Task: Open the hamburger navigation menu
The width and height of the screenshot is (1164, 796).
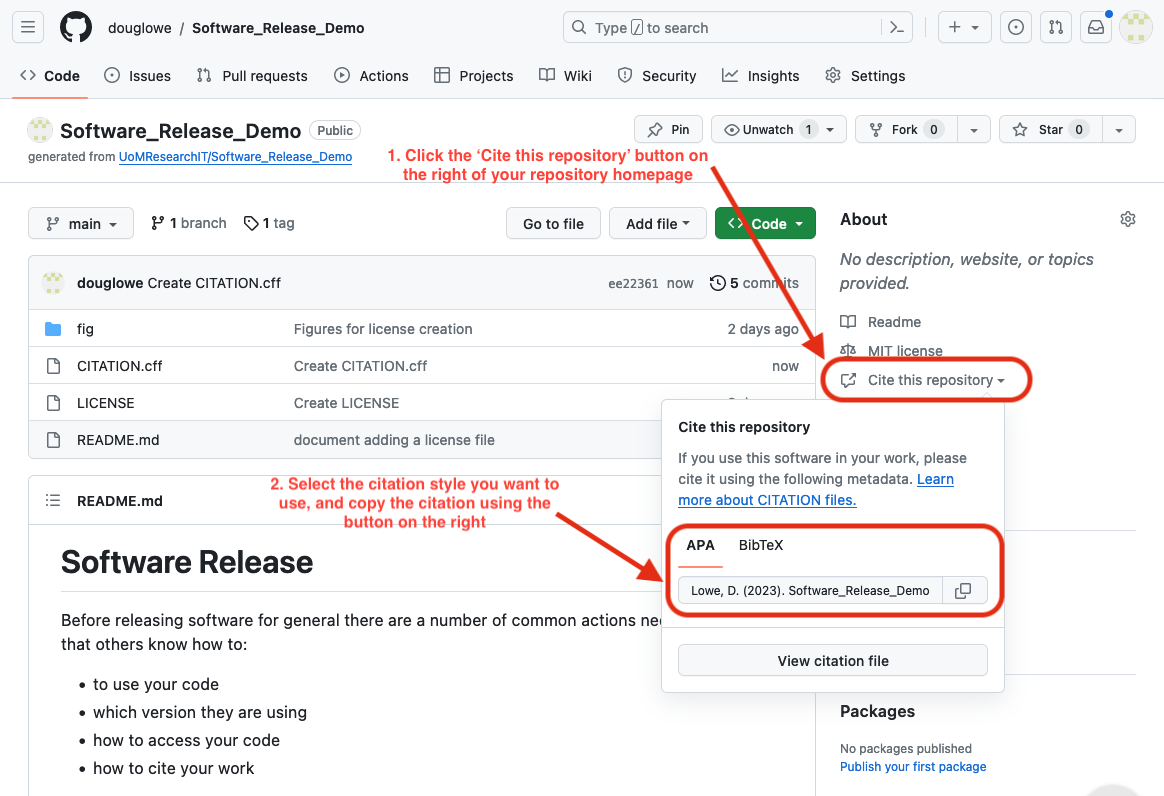Action: click(28, 27)
